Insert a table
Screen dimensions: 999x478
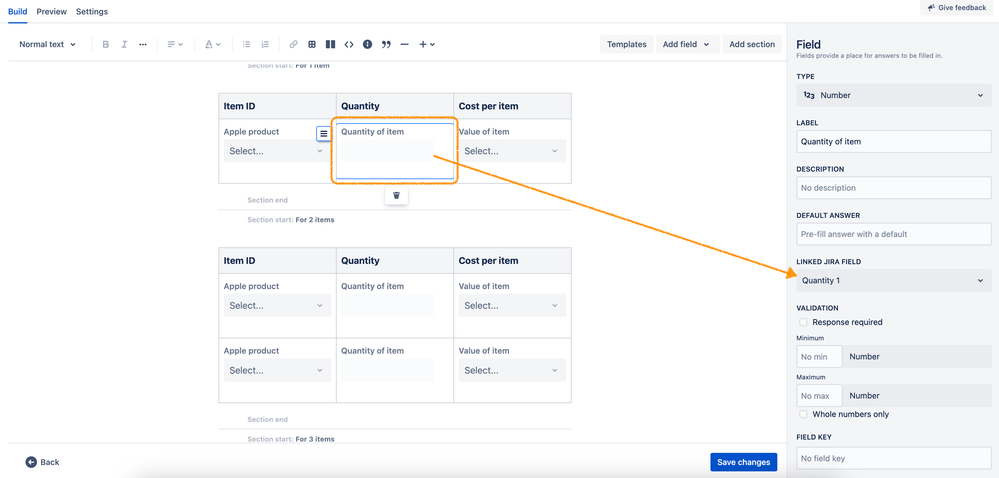pyautogui.click(x=312, y=45)
